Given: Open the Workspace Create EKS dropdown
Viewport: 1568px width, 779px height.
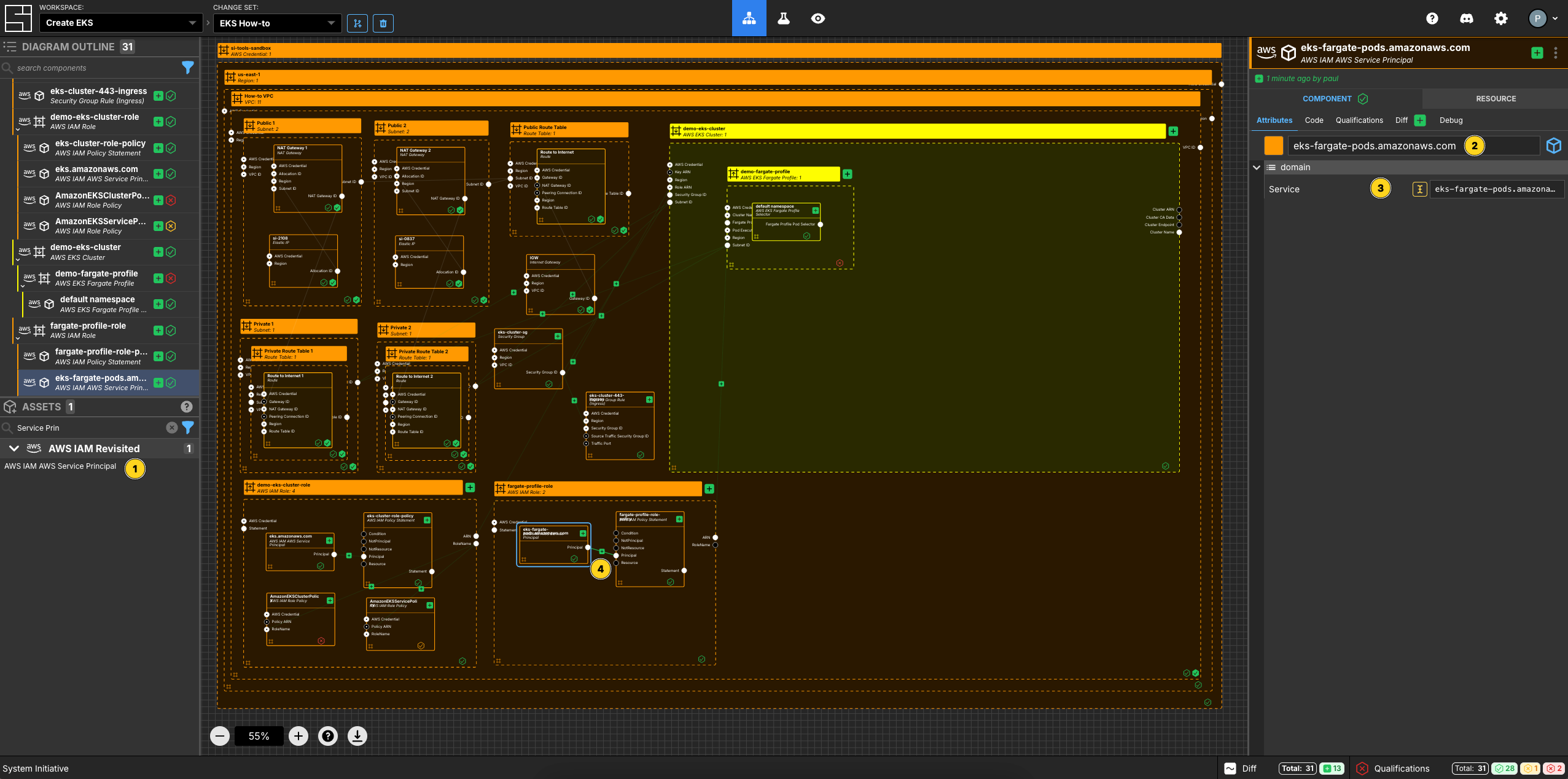Looking at the screenshot, I should pos(121,23).
